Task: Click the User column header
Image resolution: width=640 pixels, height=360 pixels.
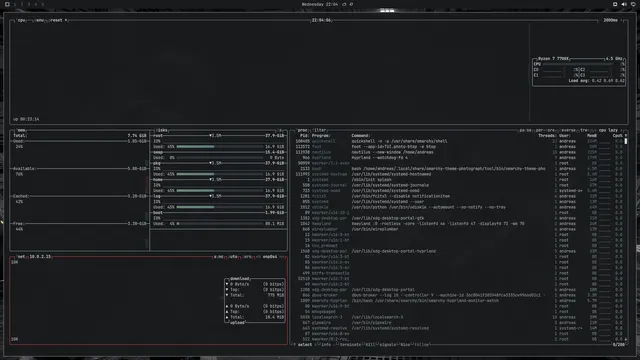Action: (565, 136)
